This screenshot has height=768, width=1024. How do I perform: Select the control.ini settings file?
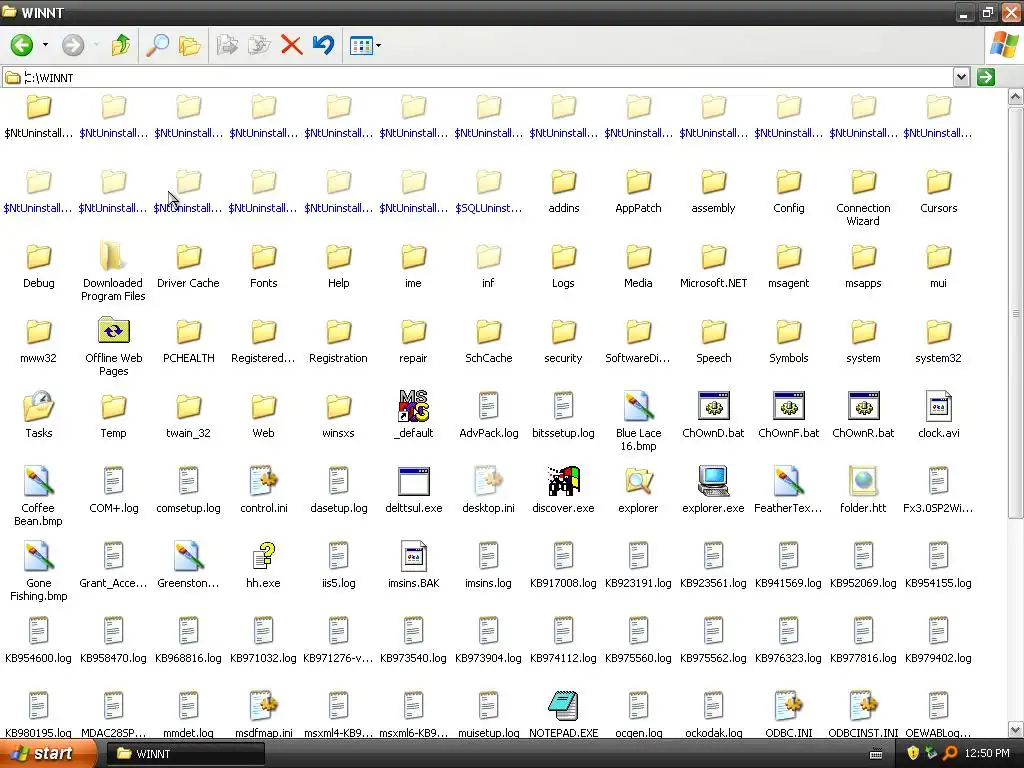263,490
